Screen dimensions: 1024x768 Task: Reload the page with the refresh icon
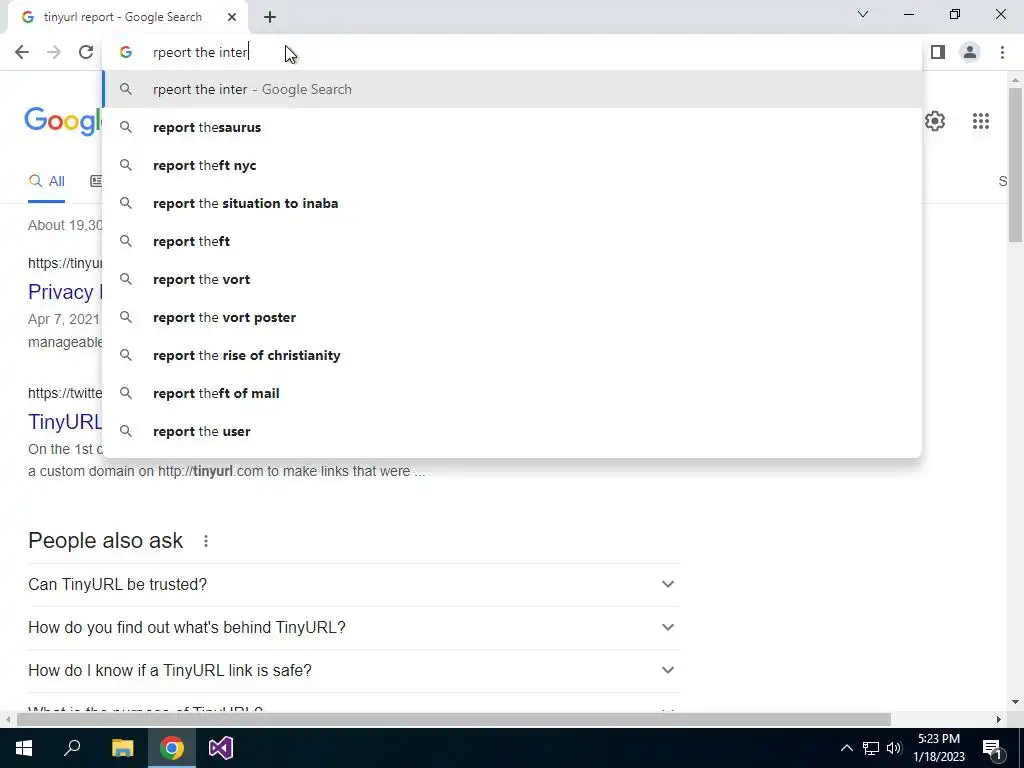86,52
